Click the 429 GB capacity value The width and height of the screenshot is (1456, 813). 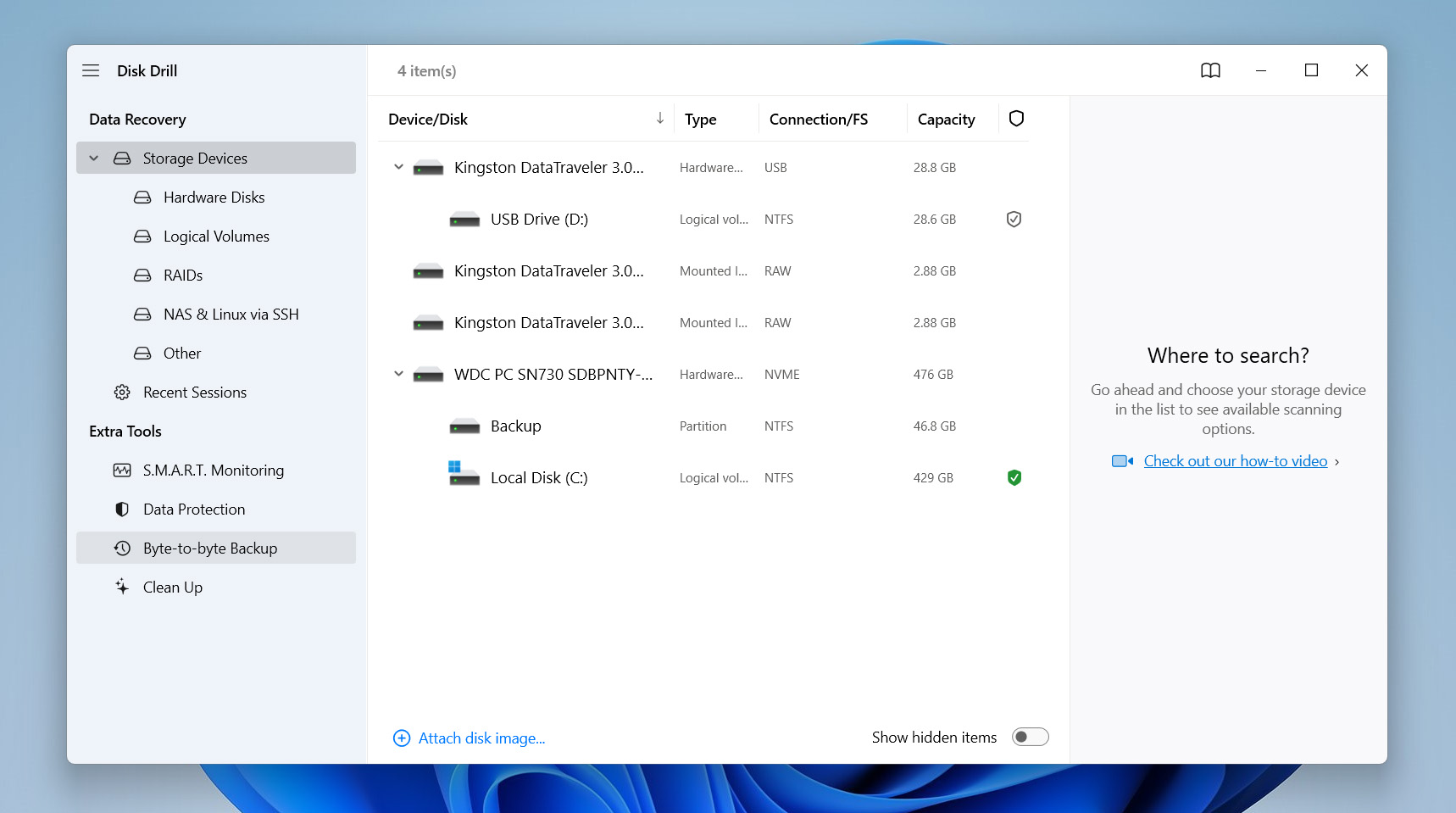tap(933, 478)
